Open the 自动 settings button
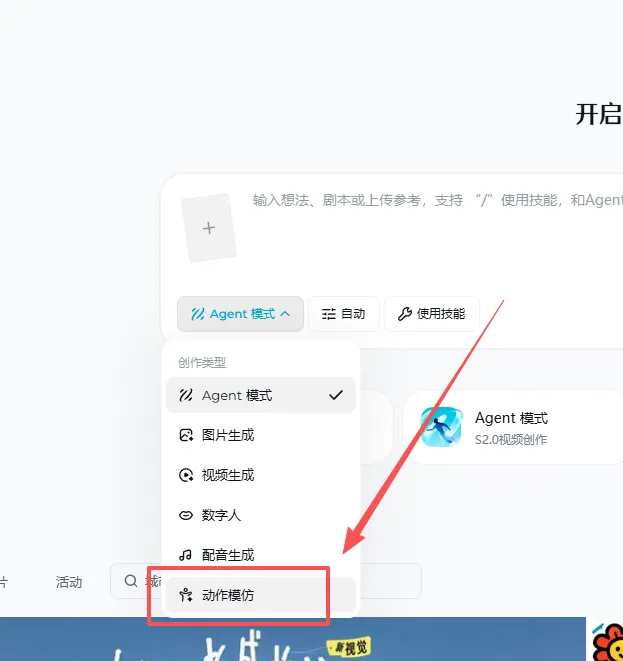Screen dimensions: 623x661 [344, 314]
